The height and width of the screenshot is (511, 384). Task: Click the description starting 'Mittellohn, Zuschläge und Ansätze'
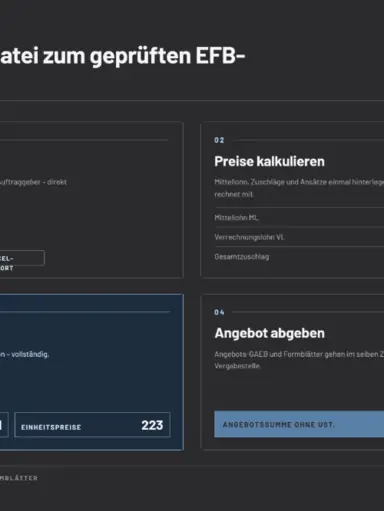299,188
